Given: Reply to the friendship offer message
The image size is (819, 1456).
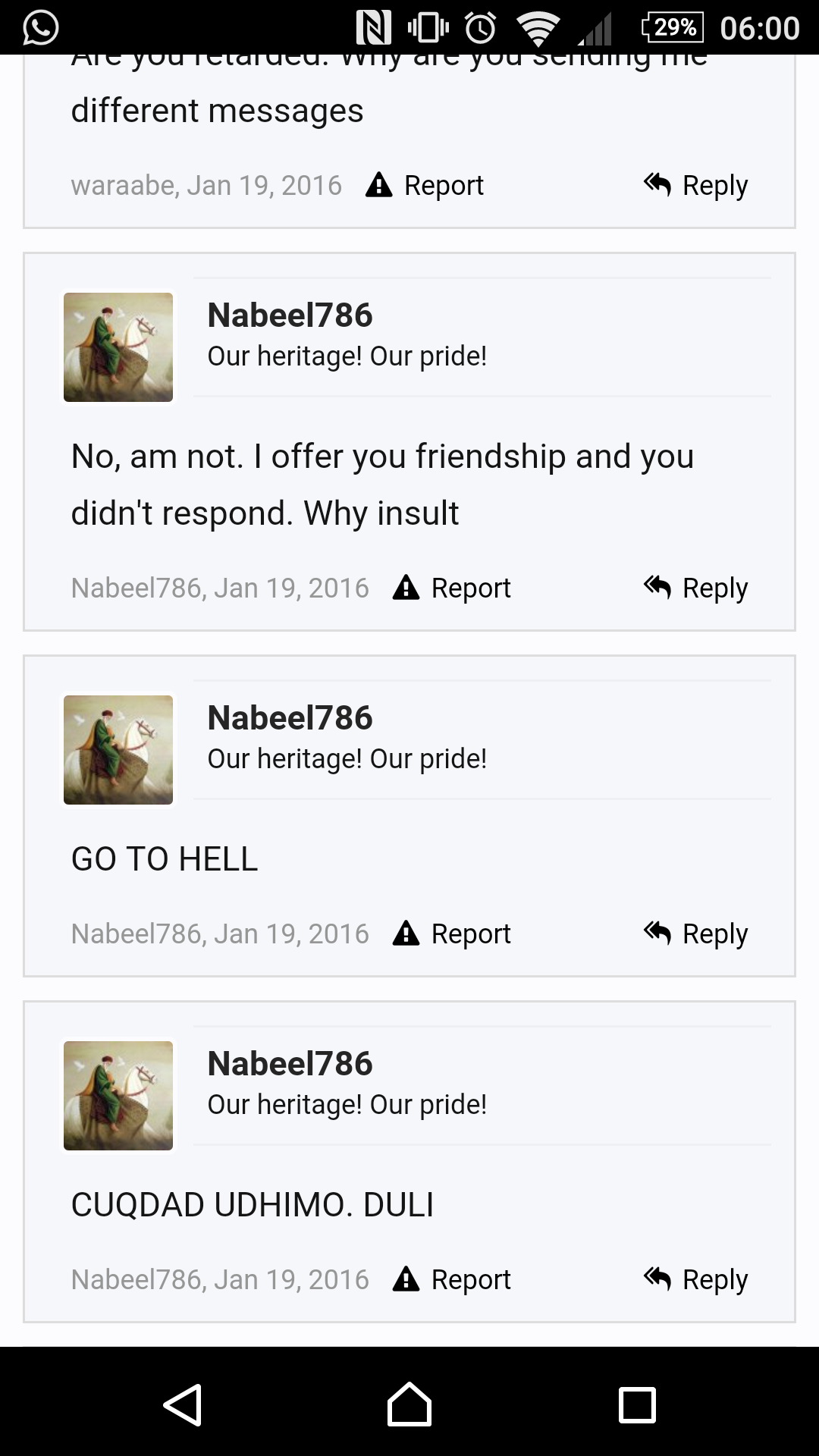Looking at the screenshot, I should point(696,588).
